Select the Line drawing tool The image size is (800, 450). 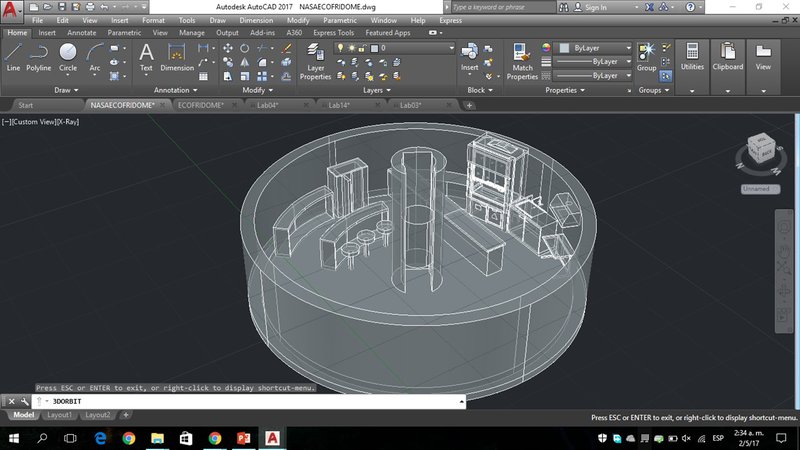coord(13,56)
